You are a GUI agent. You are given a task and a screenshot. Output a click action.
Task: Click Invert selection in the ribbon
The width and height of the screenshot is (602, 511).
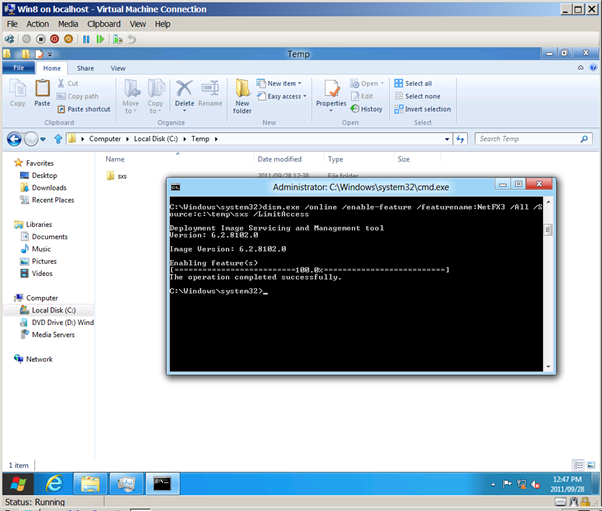[x=423, y=109]
